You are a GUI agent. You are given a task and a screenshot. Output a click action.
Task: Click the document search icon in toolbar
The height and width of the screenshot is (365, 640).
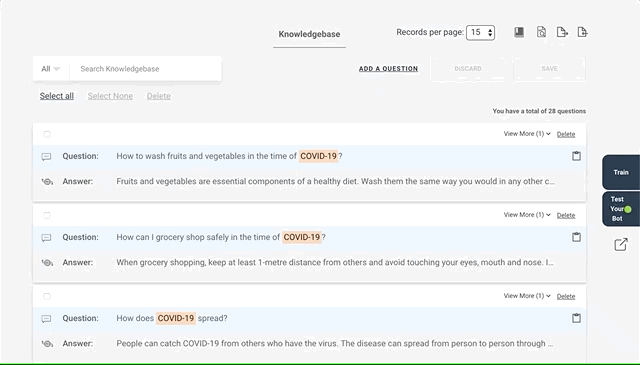coord(541,32)
